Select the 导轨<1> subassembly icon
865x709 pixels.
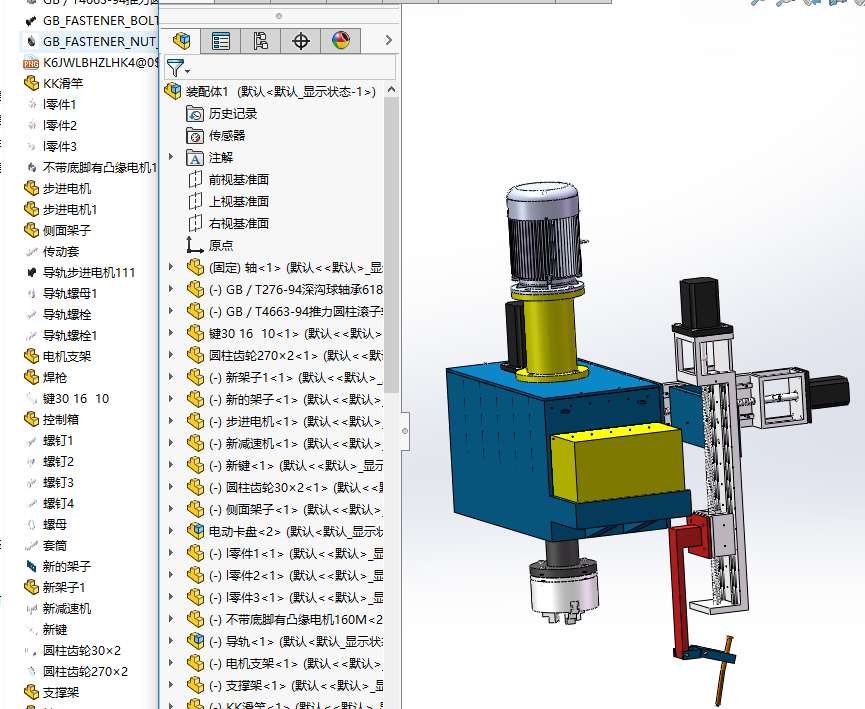point(195,641)
